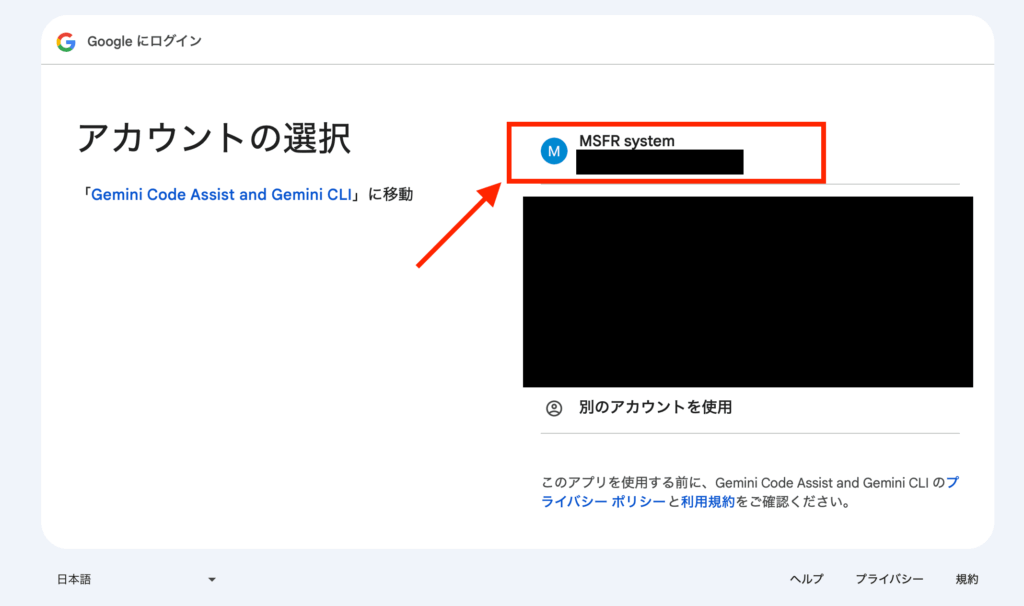Screen dimensions: 1024x606
Task: Open Gemini Code Assist and Gemini CLI link
Action: (221, 195)
